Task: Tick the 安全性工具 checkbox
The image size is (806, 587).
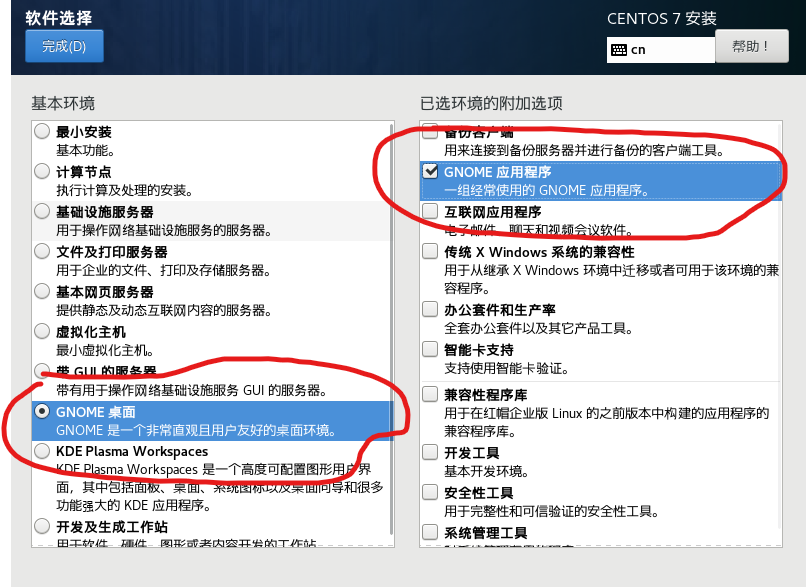Action: [430, 492]
